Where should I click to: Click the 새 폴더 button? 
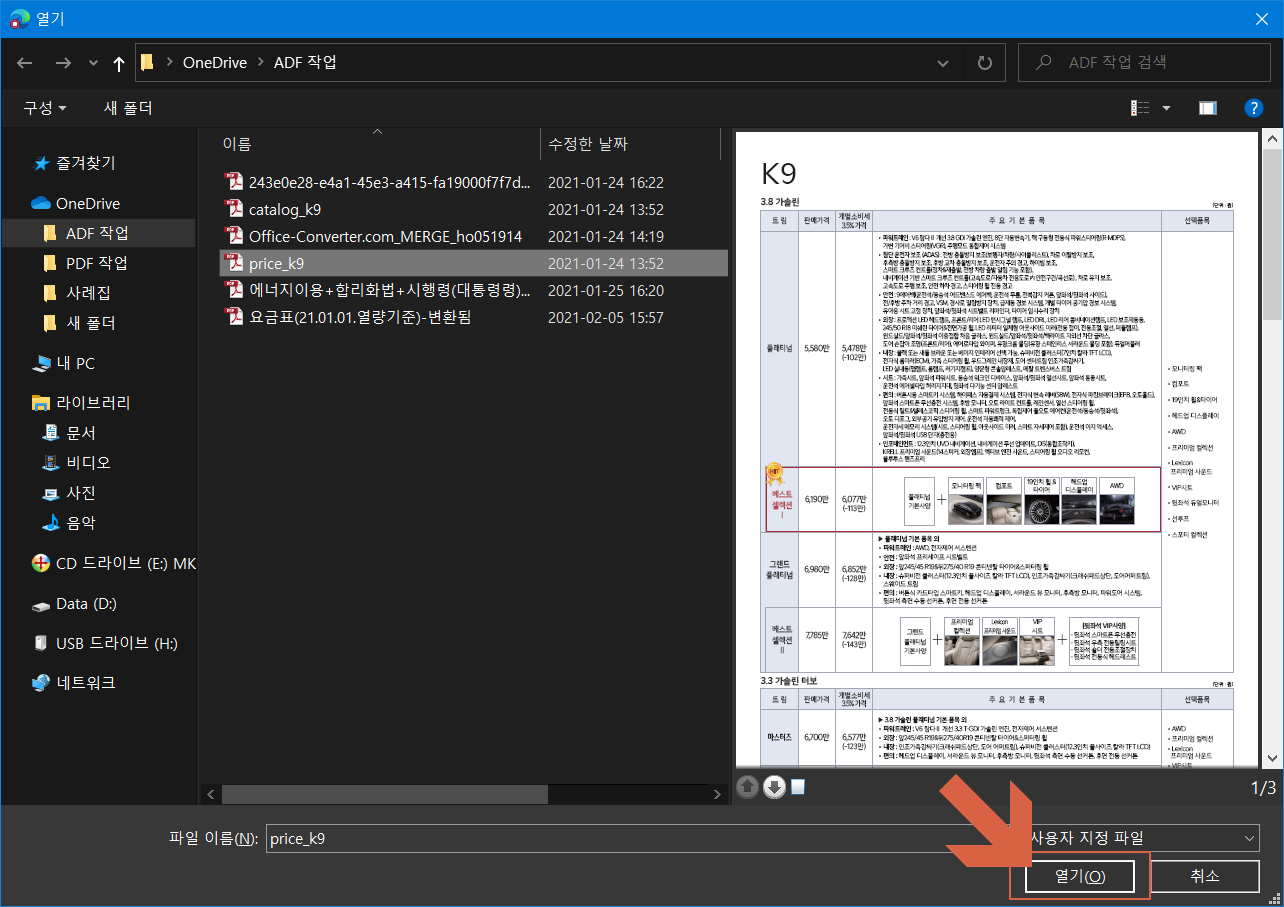(128, 107)
